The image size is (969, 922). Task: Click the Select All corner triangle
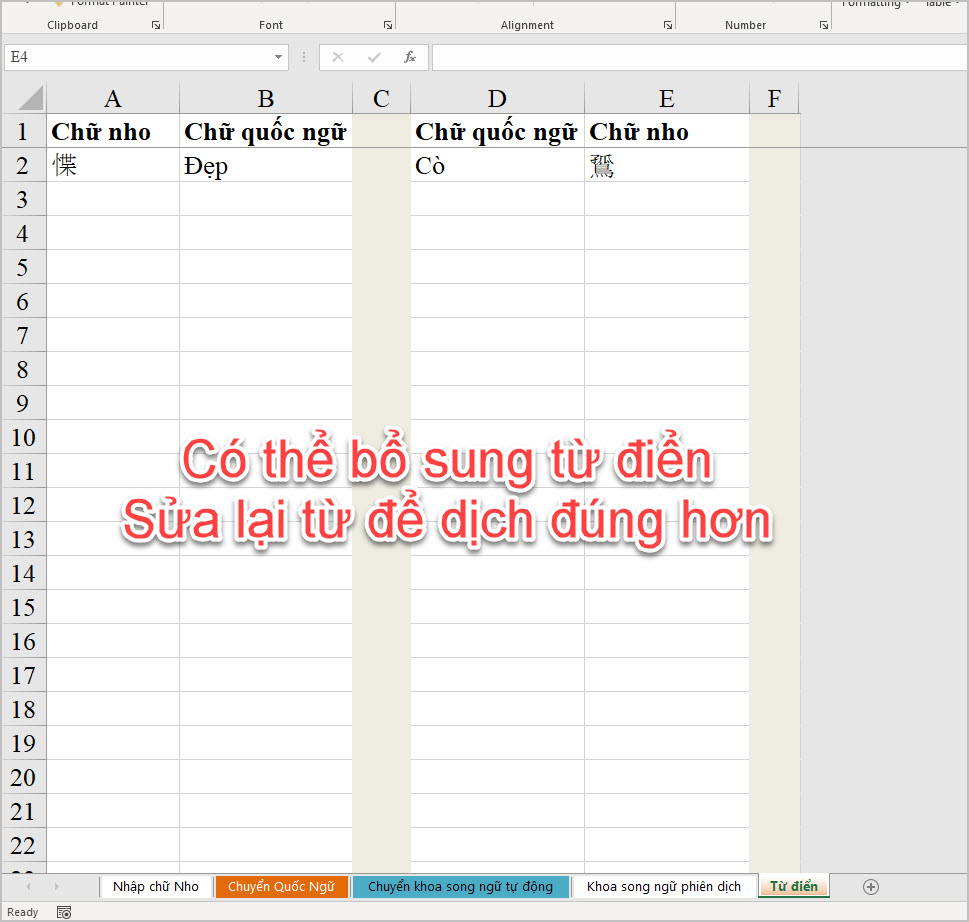(x=30, y=98)
